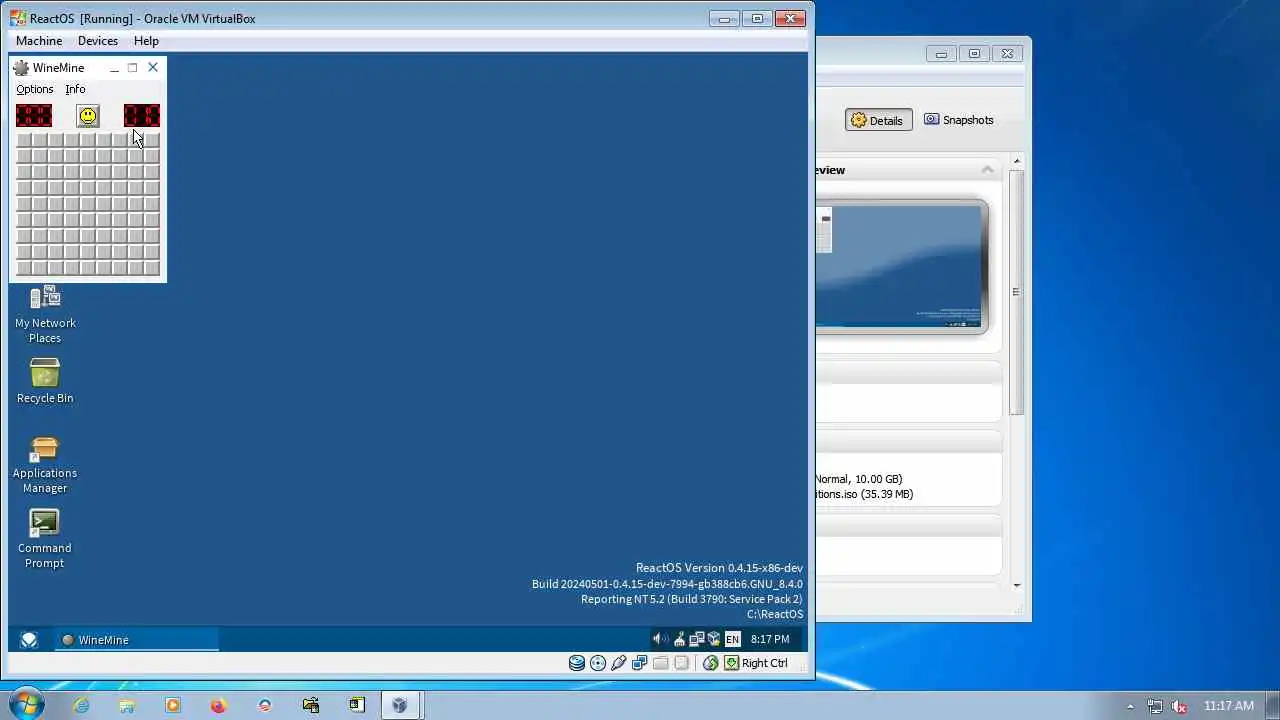1280x720 pixels.
Task: Open the Devices menu in VirtualBox
Action: (x=98, y=41)
